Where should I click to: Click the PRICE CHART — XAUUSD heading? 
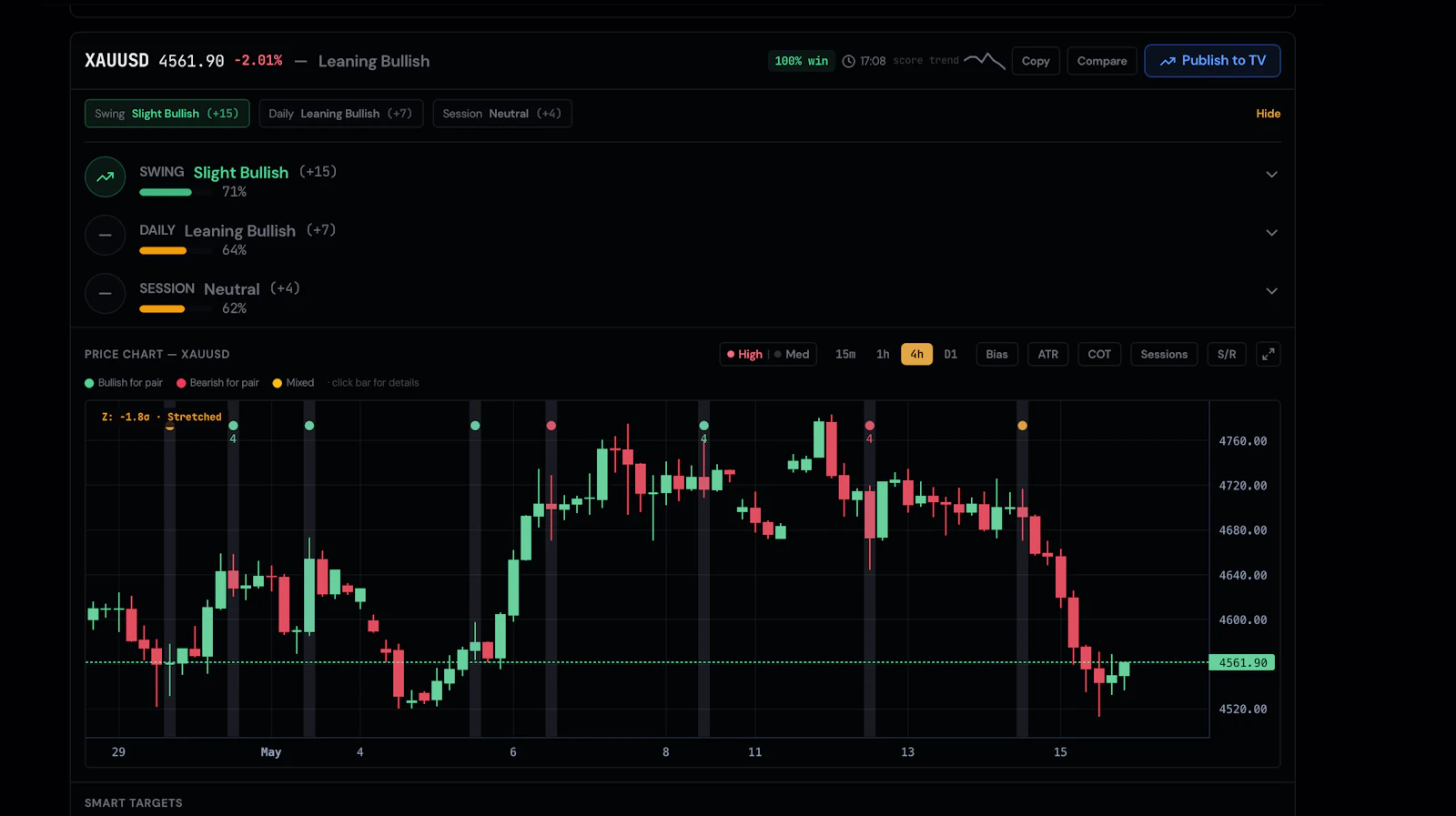(157, 354)
